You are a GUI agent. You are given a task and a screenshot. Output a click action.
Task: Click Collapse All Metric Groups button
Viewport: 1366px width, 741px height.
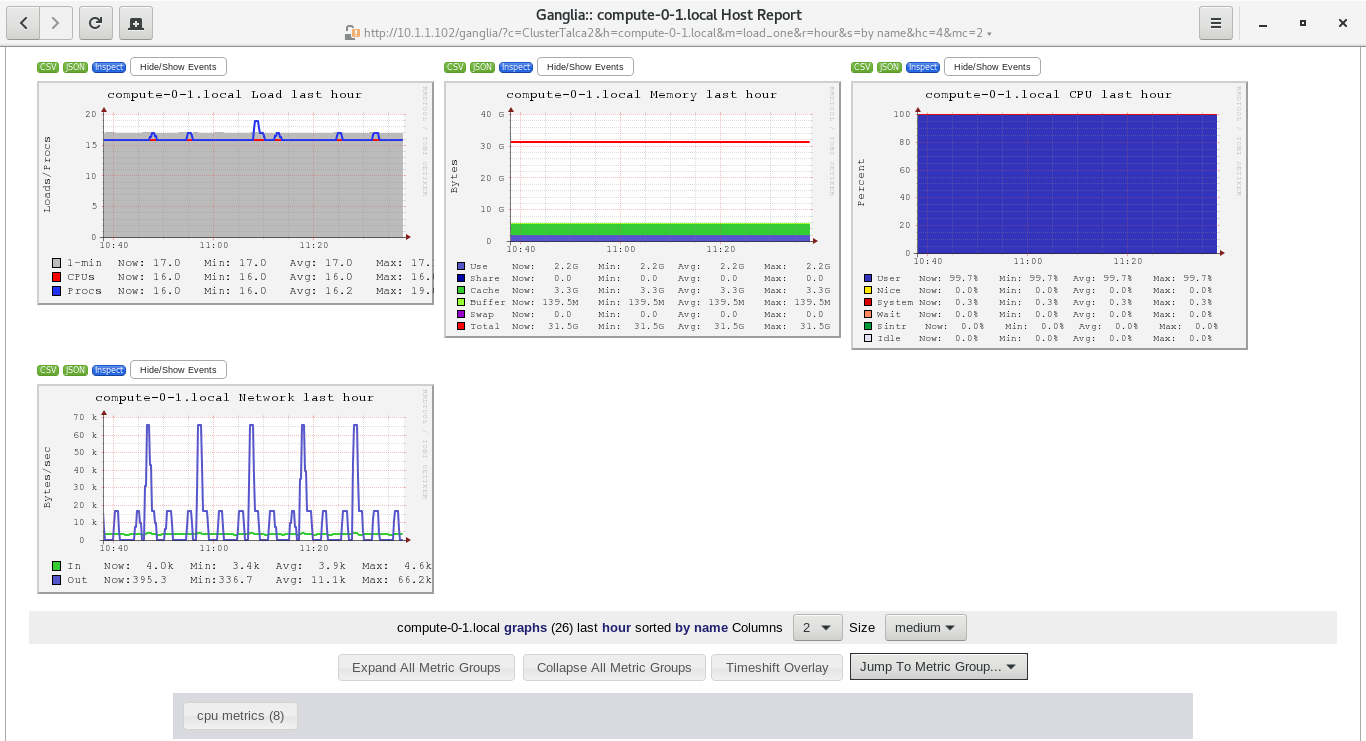point(614,667)
